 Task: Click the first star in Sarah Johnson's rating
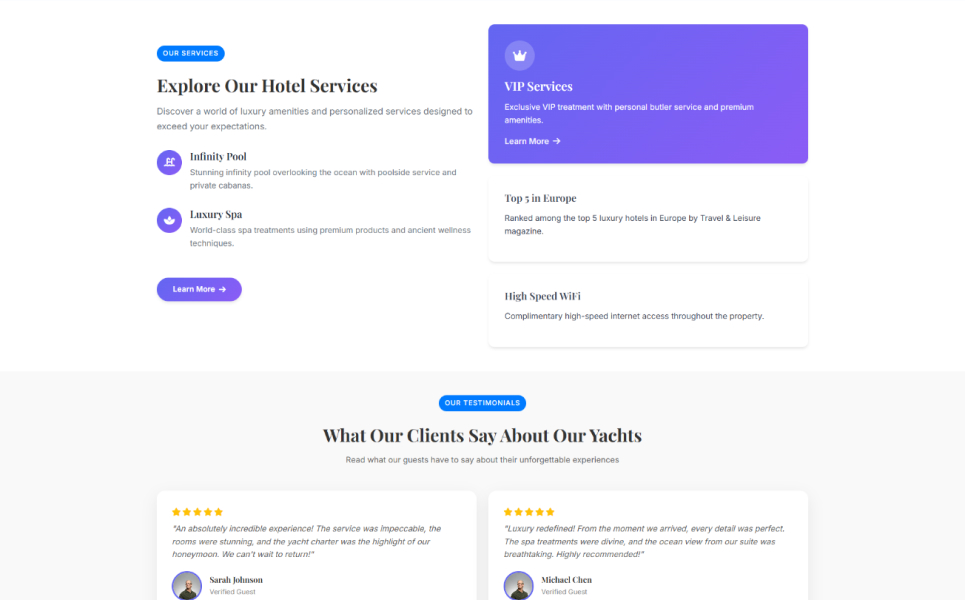tap(176, 512)
